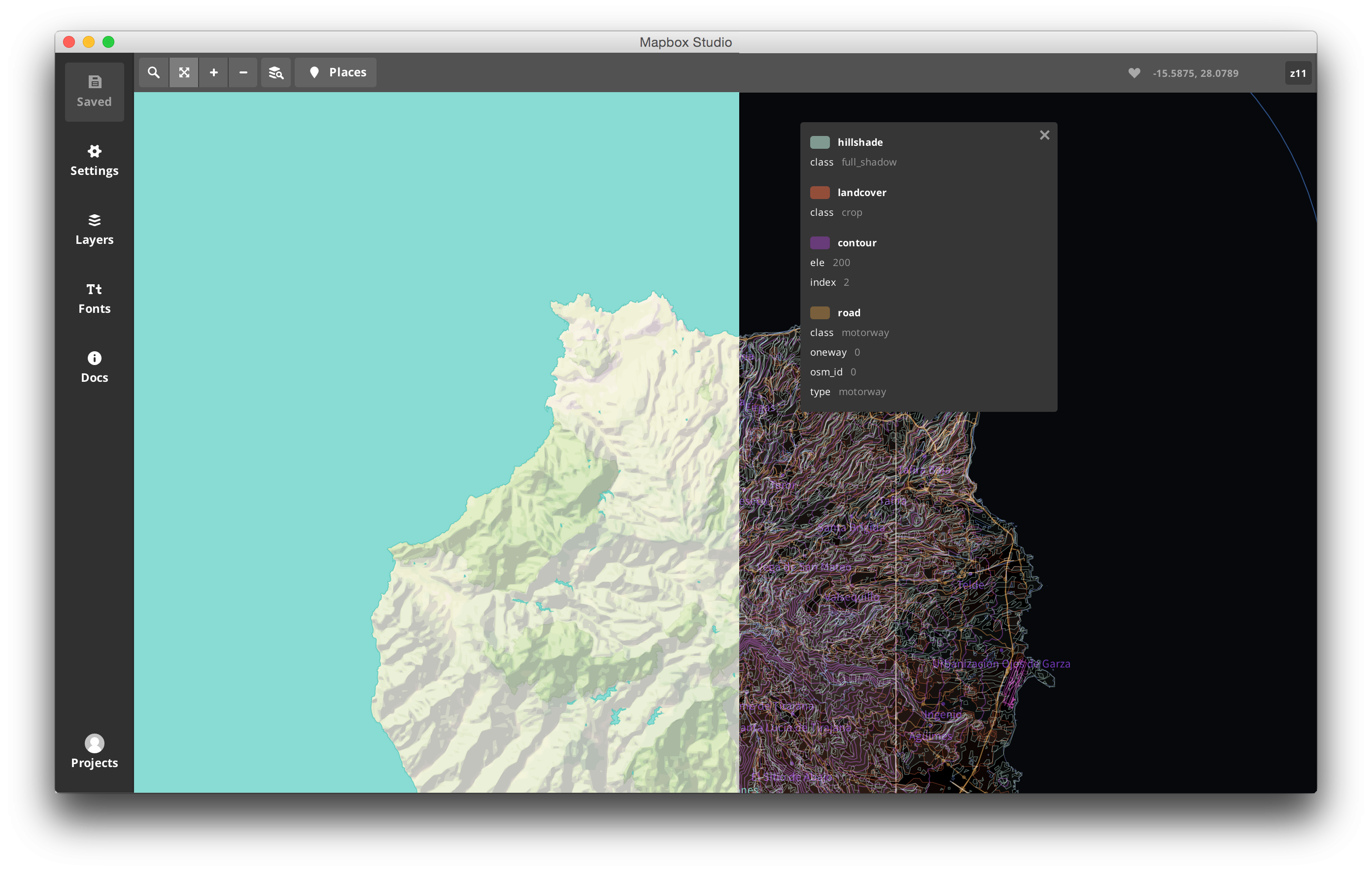The width and height of the screenshot is (1372, 872).
Task: Favorite the current map location
Action: (x=1134, y=73)
